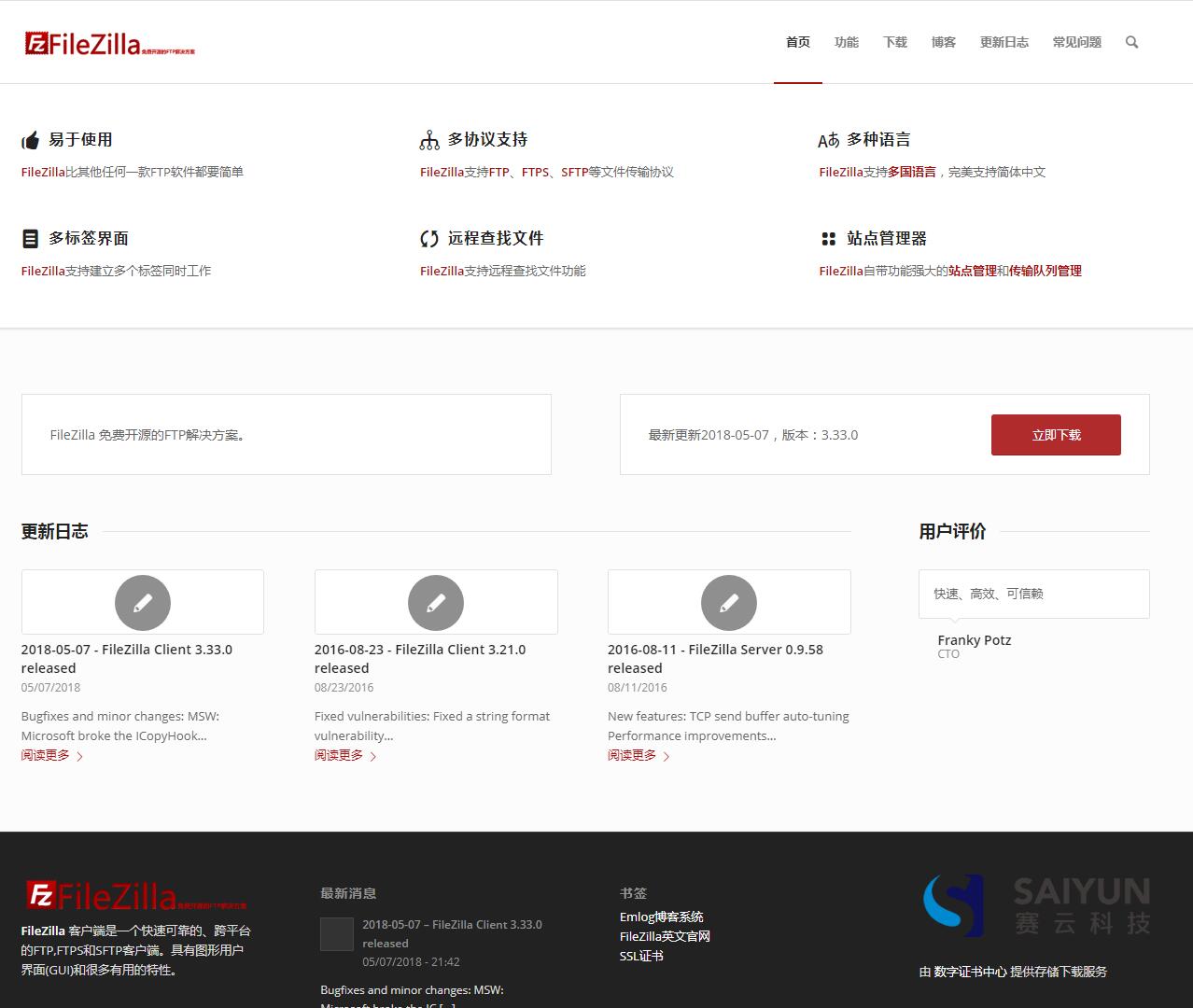Click pencil icon above Client 3.33.0 post
Screen dimensions: 1193x1008
[x=143, y=603]
